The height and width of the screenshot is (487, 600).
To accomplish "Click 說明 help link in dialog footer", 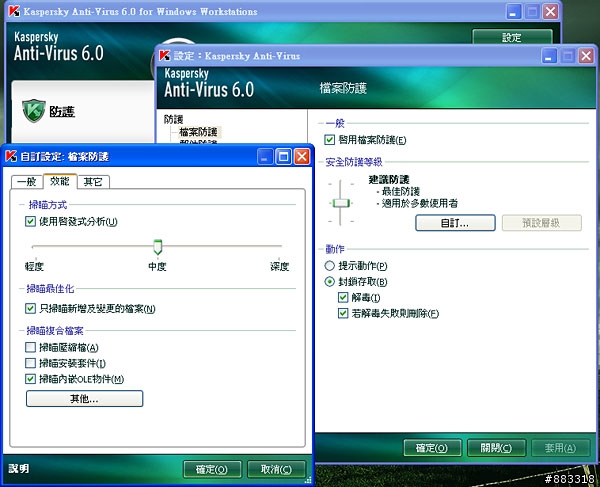I will [19, 468].
